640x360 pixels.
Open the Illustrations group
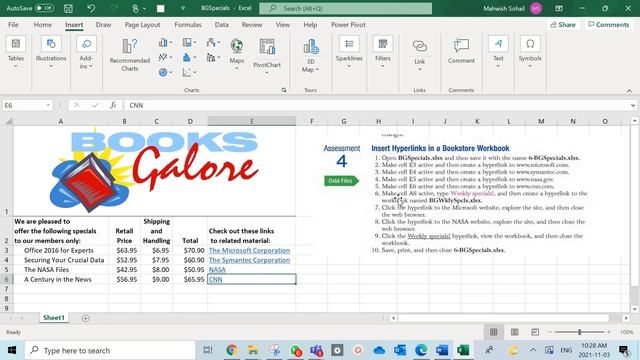[51, 53]
